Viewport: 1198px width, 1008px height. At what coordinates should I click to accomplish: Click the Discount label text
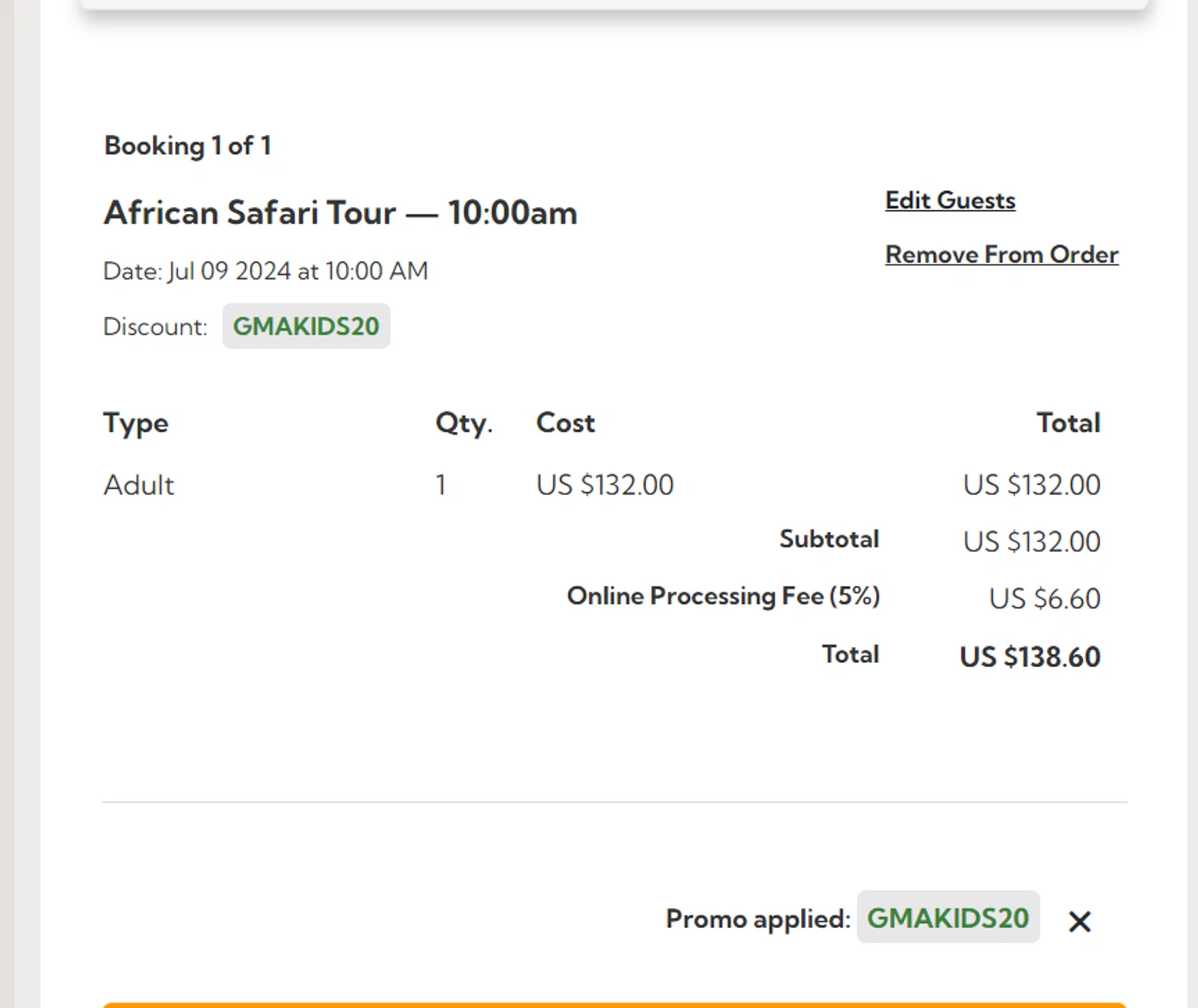pyautogui.click(x=155, y=327)
